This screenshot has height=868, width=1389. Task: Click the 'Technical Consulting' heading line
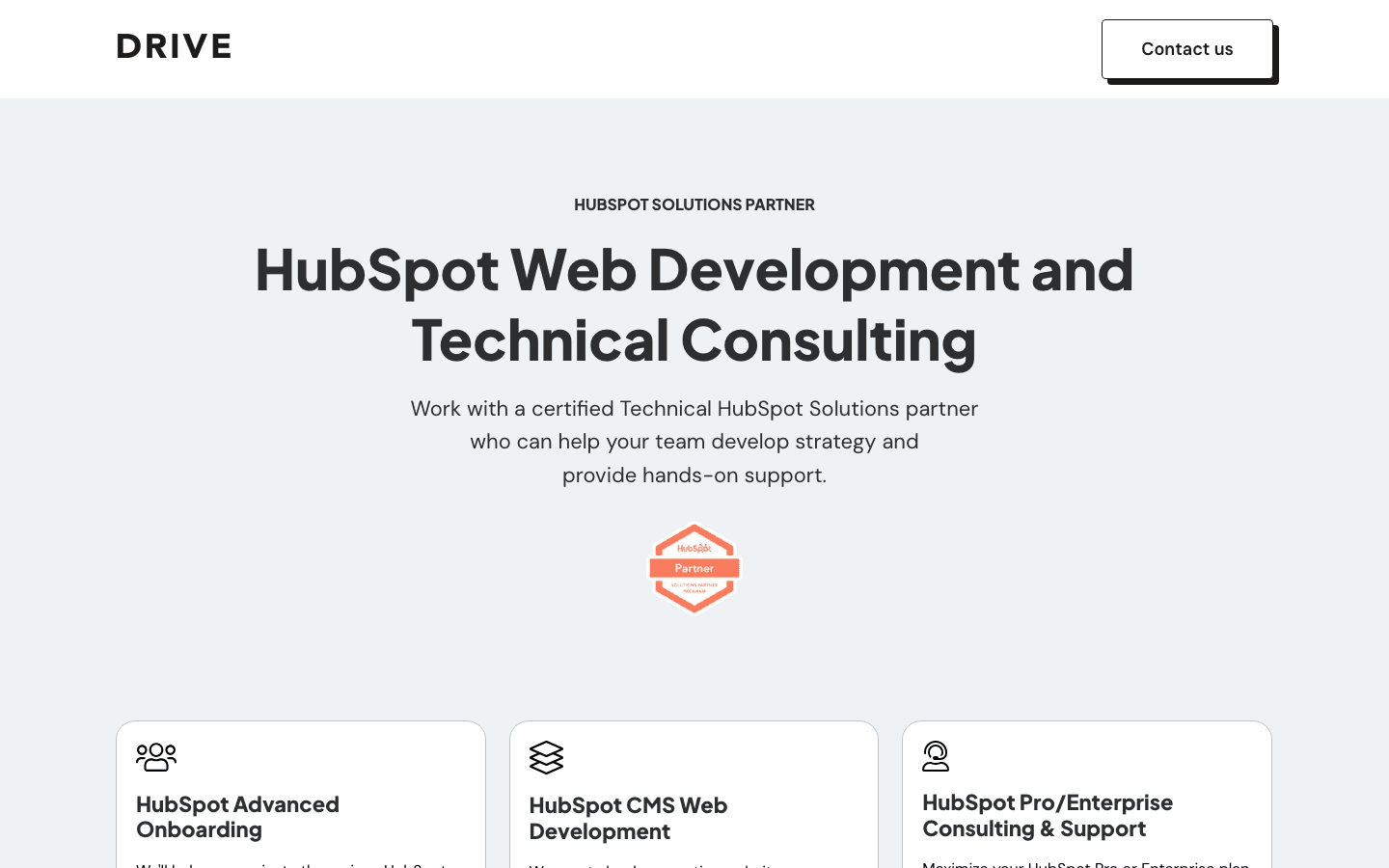pyautogui.click(x=694, y=340)
